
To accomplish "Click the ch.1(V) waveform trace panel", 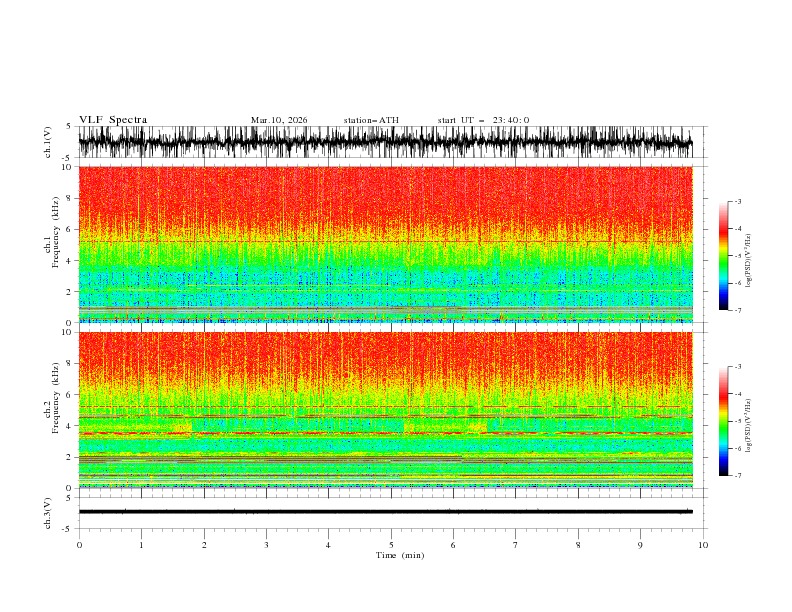I will (385, 142).
